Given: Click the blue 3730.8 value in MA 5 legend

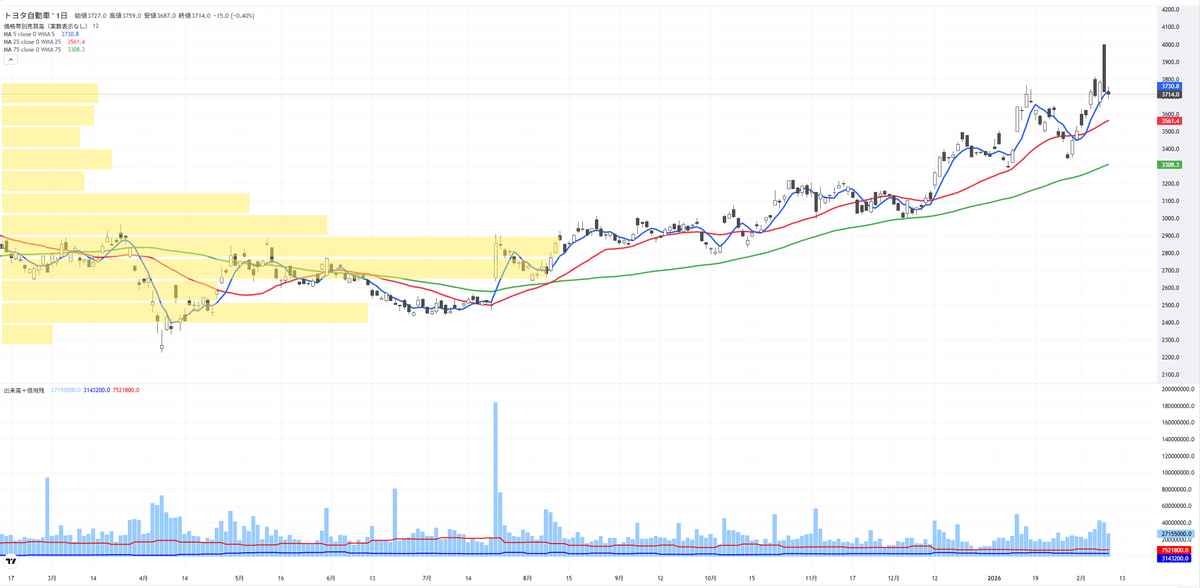Looking at the screenshot, I should 71,34.
